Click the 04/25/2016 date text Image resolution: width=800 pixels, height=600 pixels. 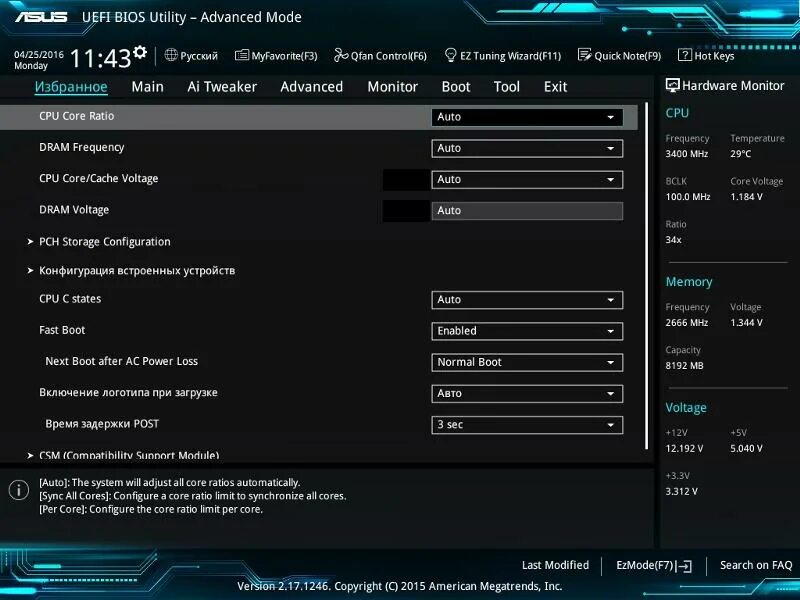pos(39,54)
